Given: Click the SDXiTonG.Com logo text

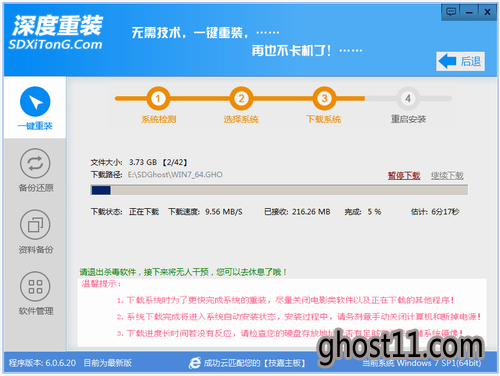Looking at the screenshot, I should click(x=55, y=44).
